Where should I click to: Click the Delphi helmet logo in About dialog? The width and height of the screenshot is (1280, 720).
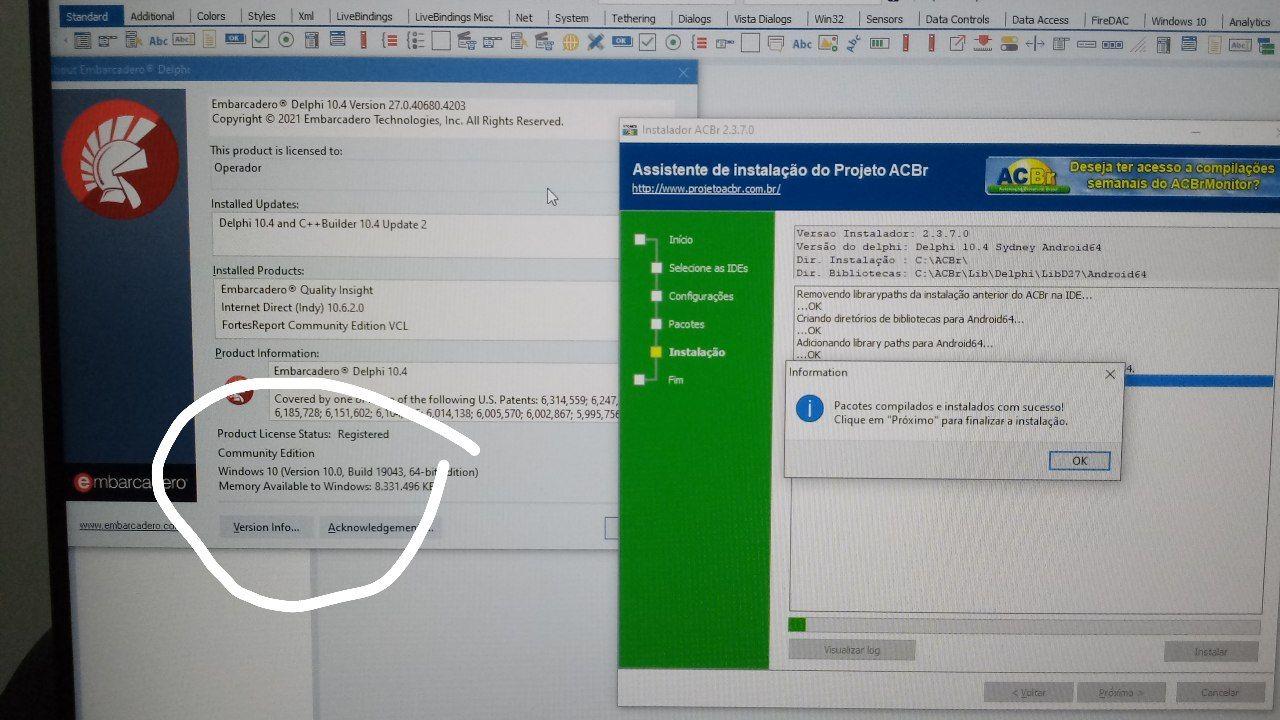121,161
